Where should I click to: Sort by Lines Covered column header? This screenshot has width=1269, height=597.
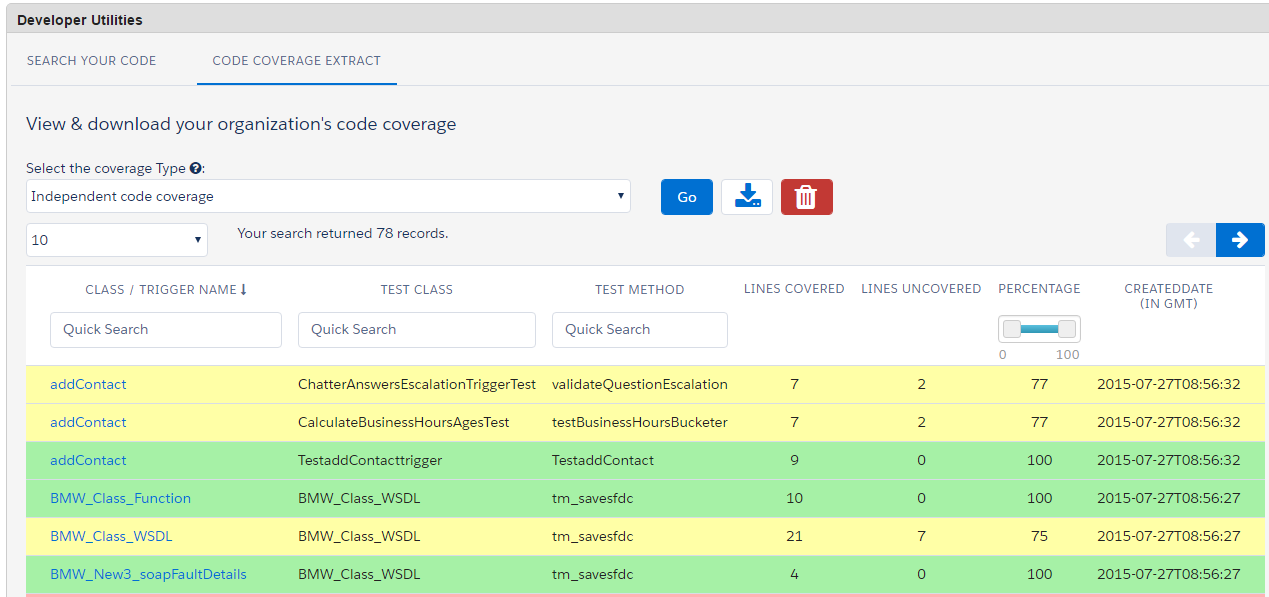[794, 288]
